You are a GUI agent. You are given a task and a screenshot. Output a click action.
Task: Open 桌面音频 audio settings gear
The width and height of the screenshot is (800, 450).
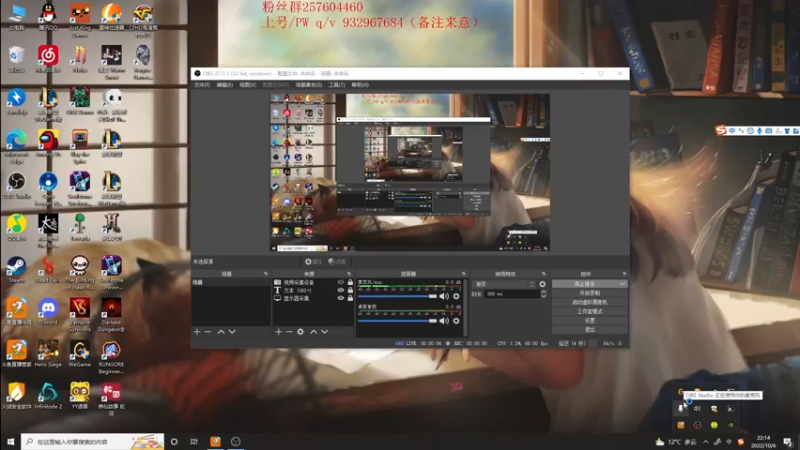tap(456, 321)
